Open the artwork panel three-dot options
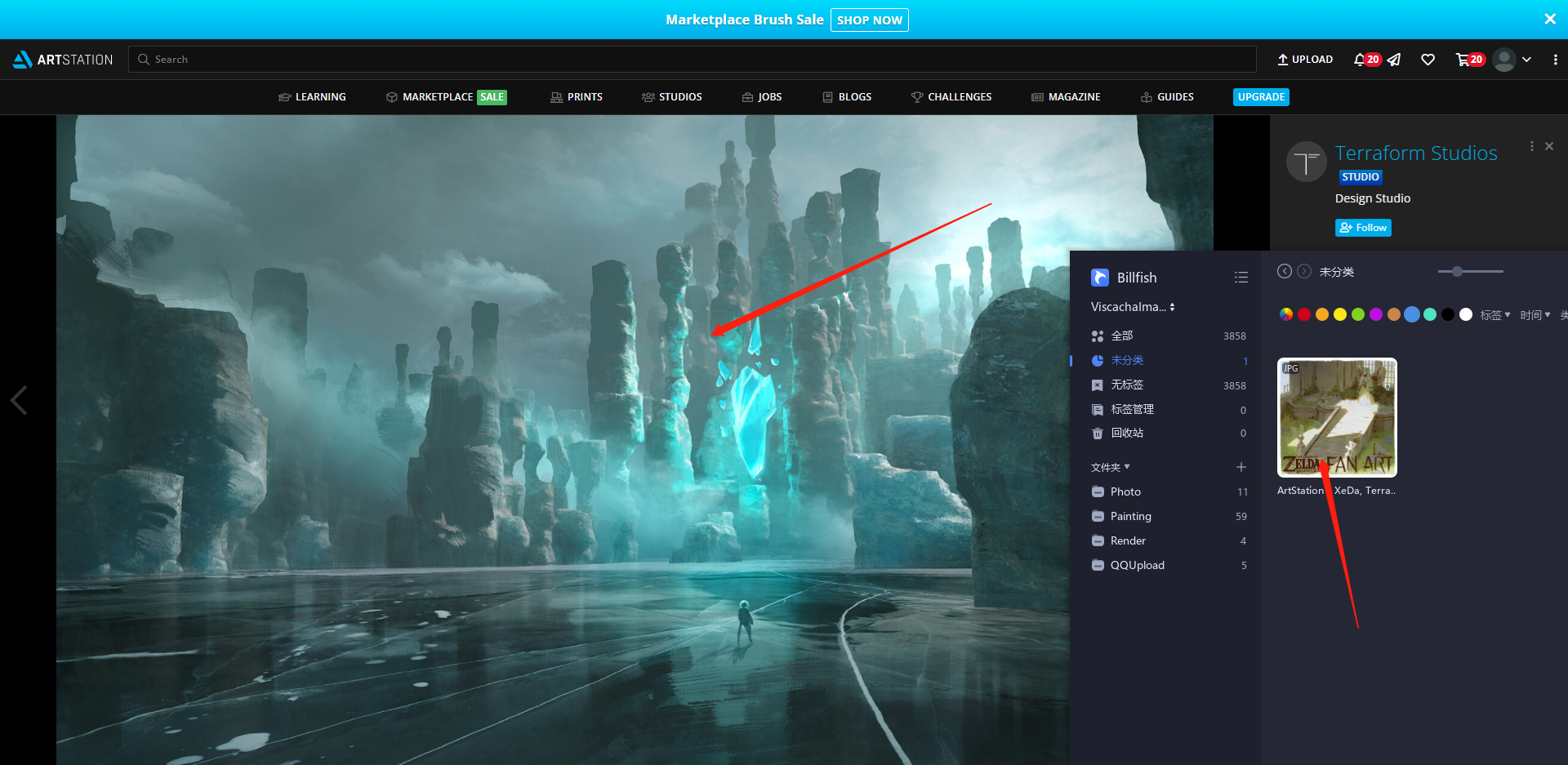This screenshot has height=765, width=1568. coord(1531,146)
